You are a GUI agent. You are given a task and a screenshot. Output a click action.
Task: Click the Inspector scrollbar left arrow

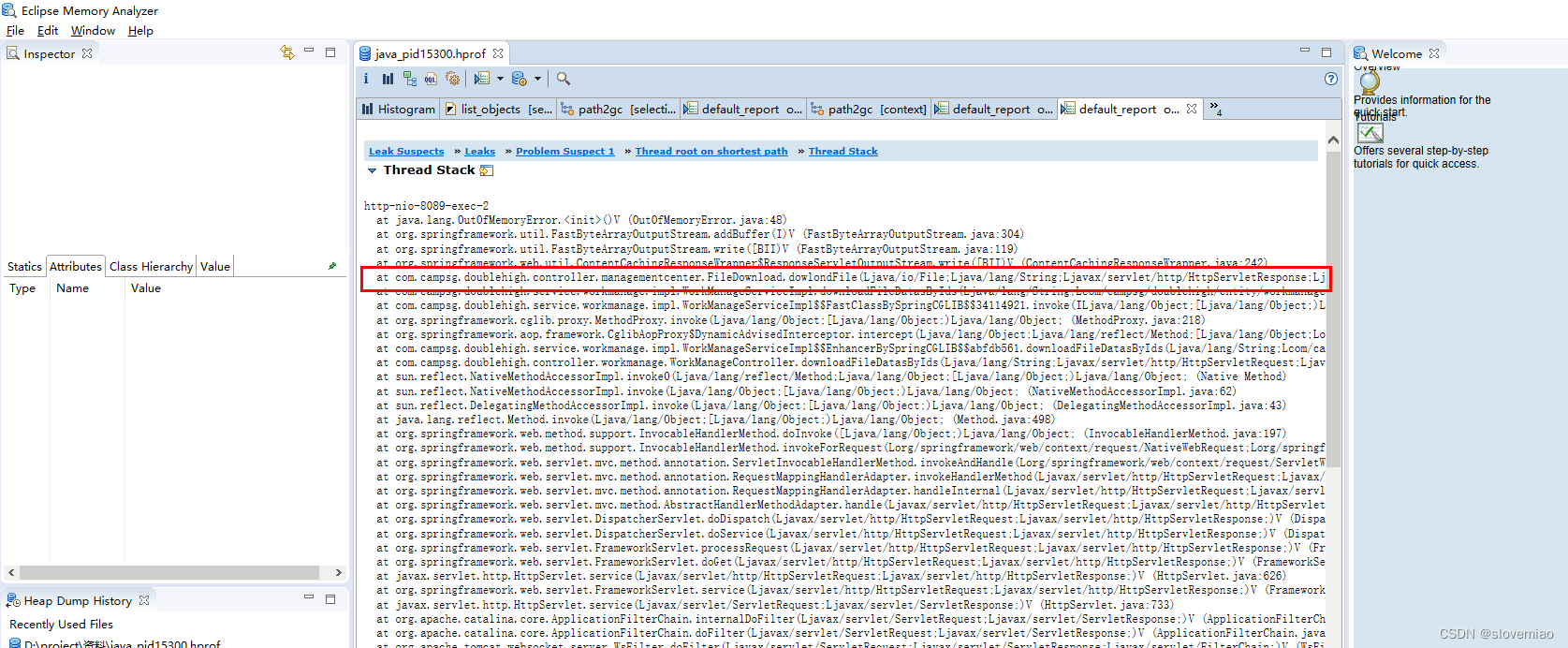pos(11,572)
